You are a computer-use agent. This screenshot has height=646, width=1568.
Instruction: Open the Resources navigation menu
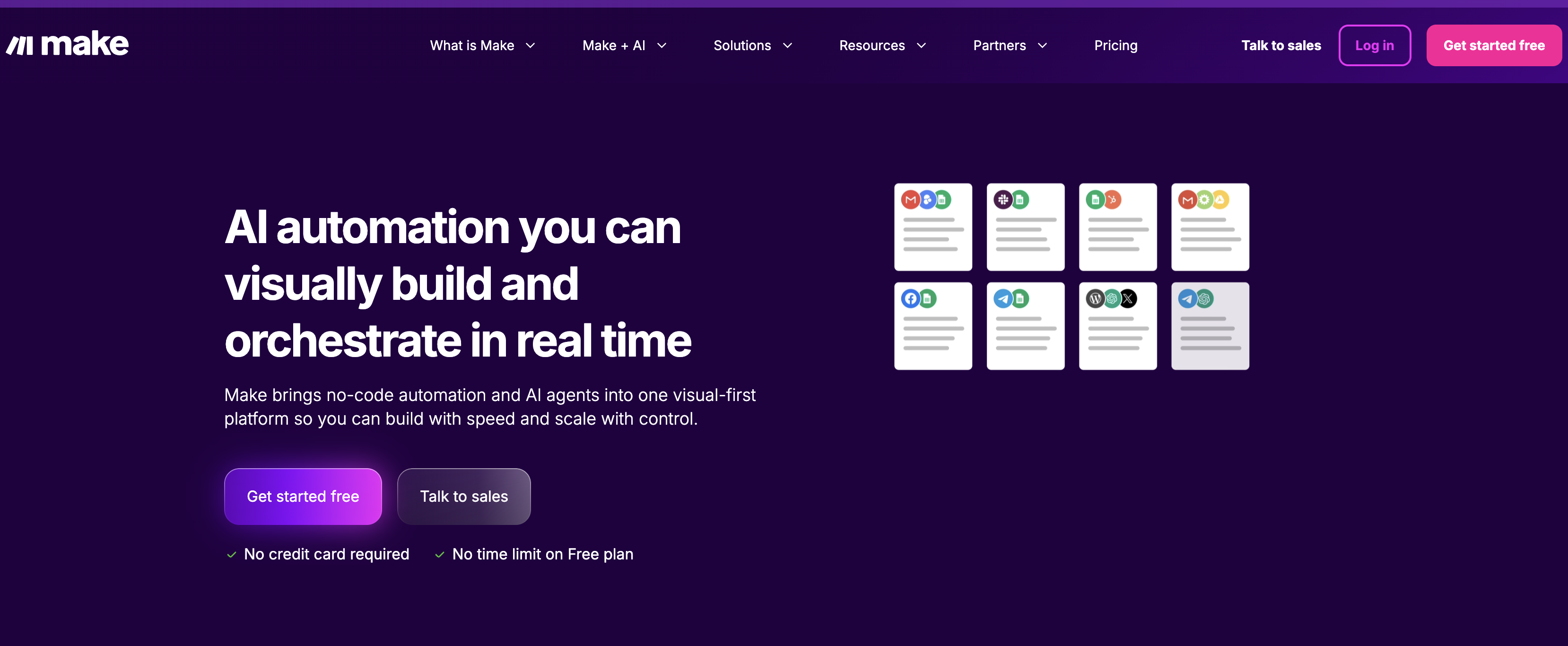coord(881,46)
